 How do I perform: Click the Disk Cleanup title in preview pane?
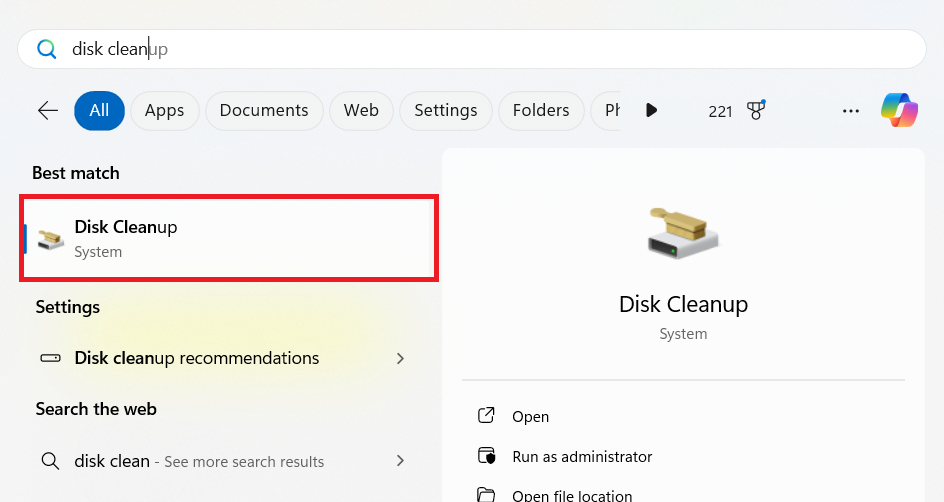point(683,305)
